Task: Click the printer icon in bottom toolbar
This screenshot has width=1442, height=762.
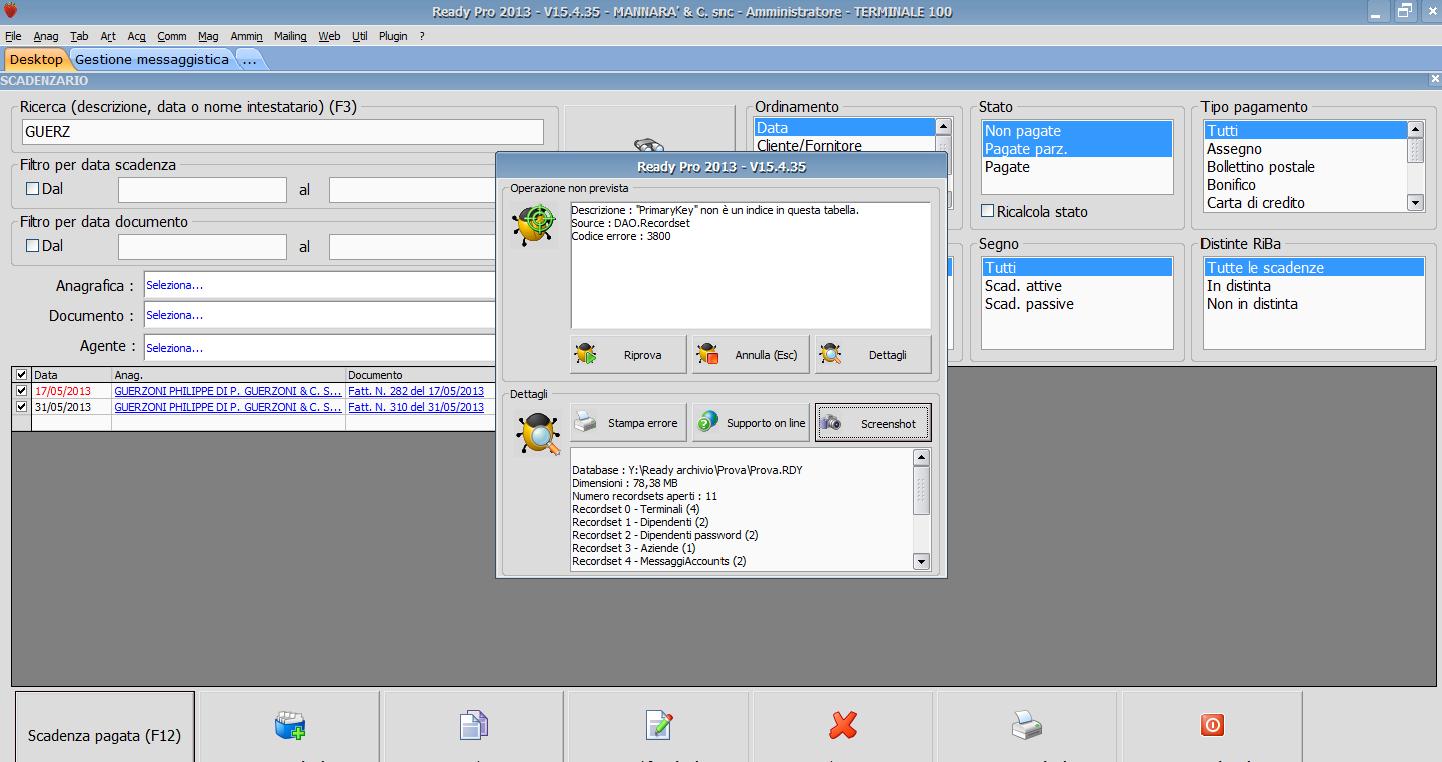Action: [x=1027, y=725]
